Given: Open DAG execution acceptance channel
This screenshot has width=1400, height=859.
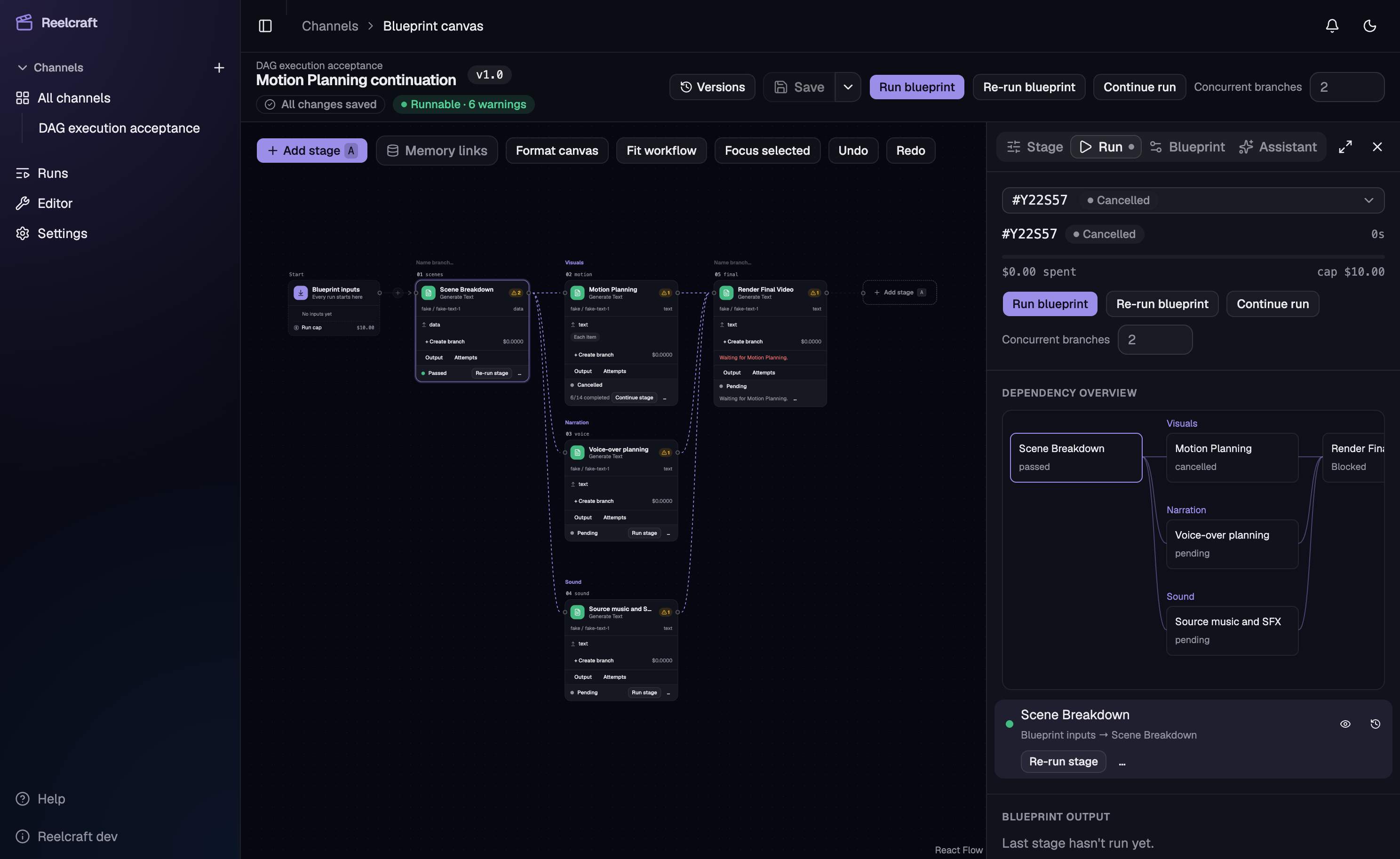Looking at the screenshot, I should pyautogui.click(x=119, y=128).
